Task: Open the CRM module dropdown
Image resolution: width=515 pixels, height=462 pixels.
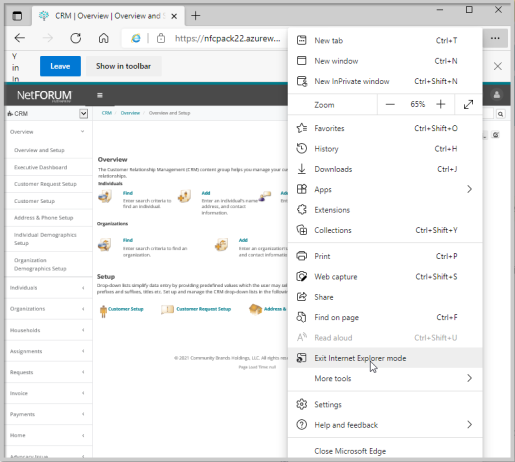Action: click(x=83, y=114)
